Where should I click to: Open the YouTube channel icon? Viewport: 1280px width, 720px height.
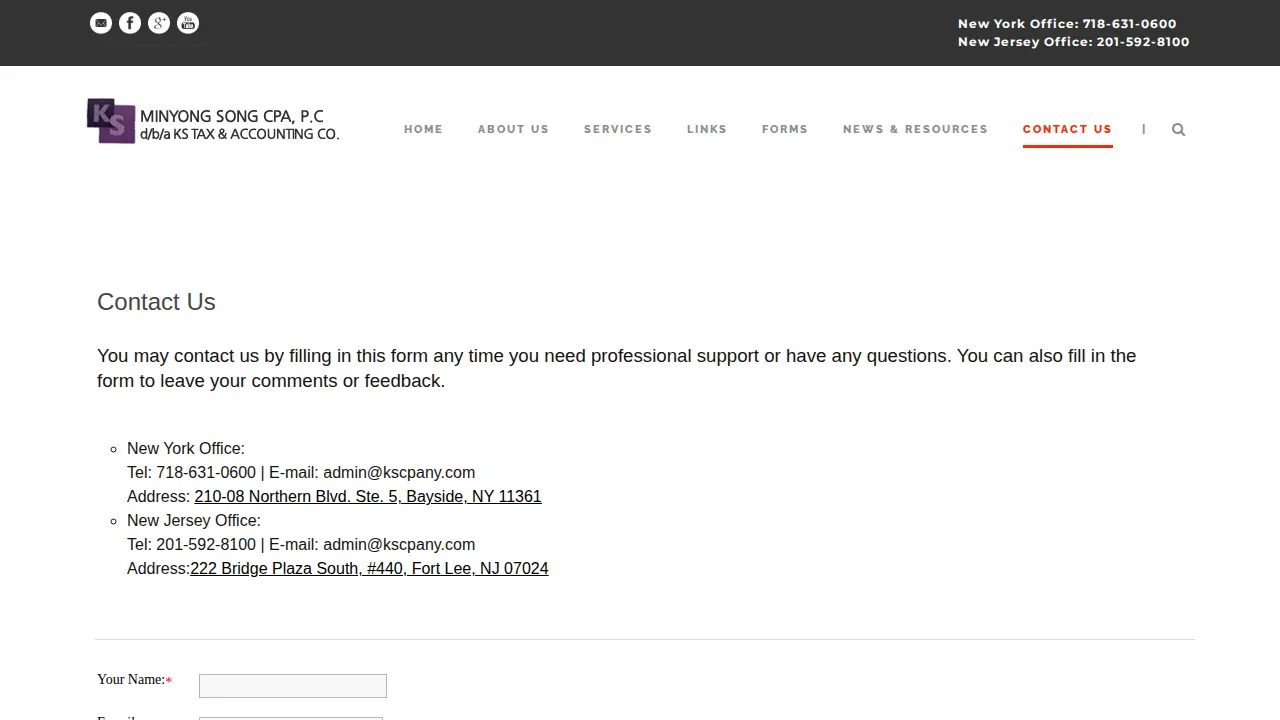pyautogui.click(x=188, y=23)
